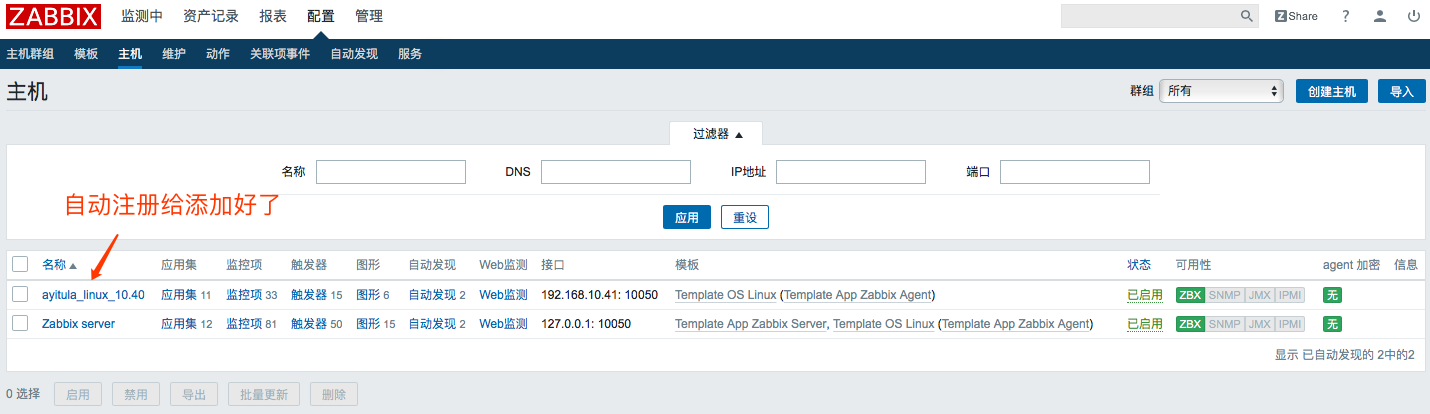
Task: Open the 监测中 menu
Action: pyautogui.click(x=142, y=16)
